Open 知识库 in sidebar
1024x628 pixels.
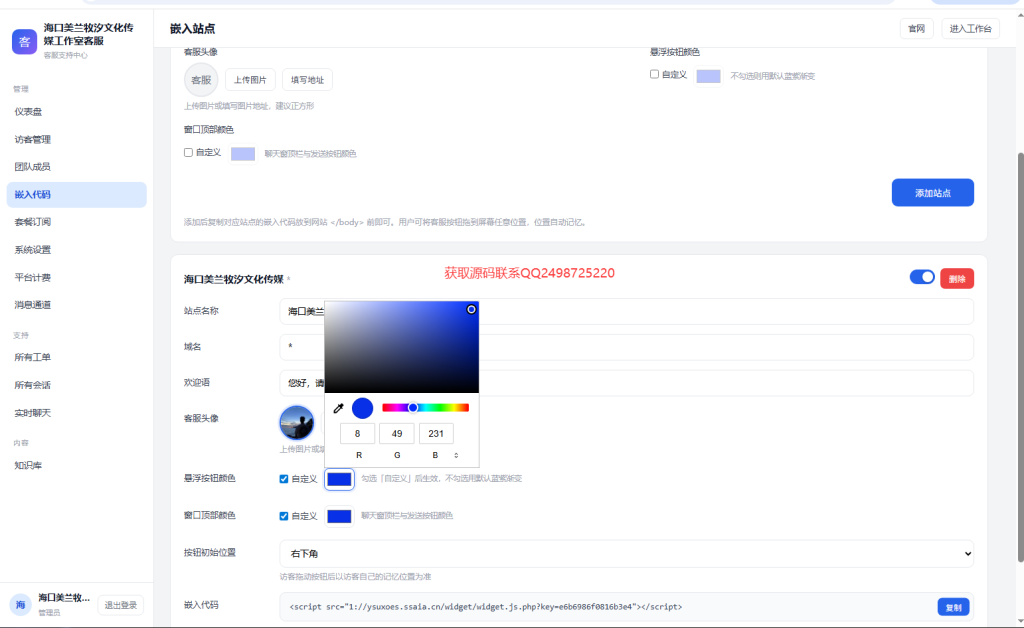[76, 465]
